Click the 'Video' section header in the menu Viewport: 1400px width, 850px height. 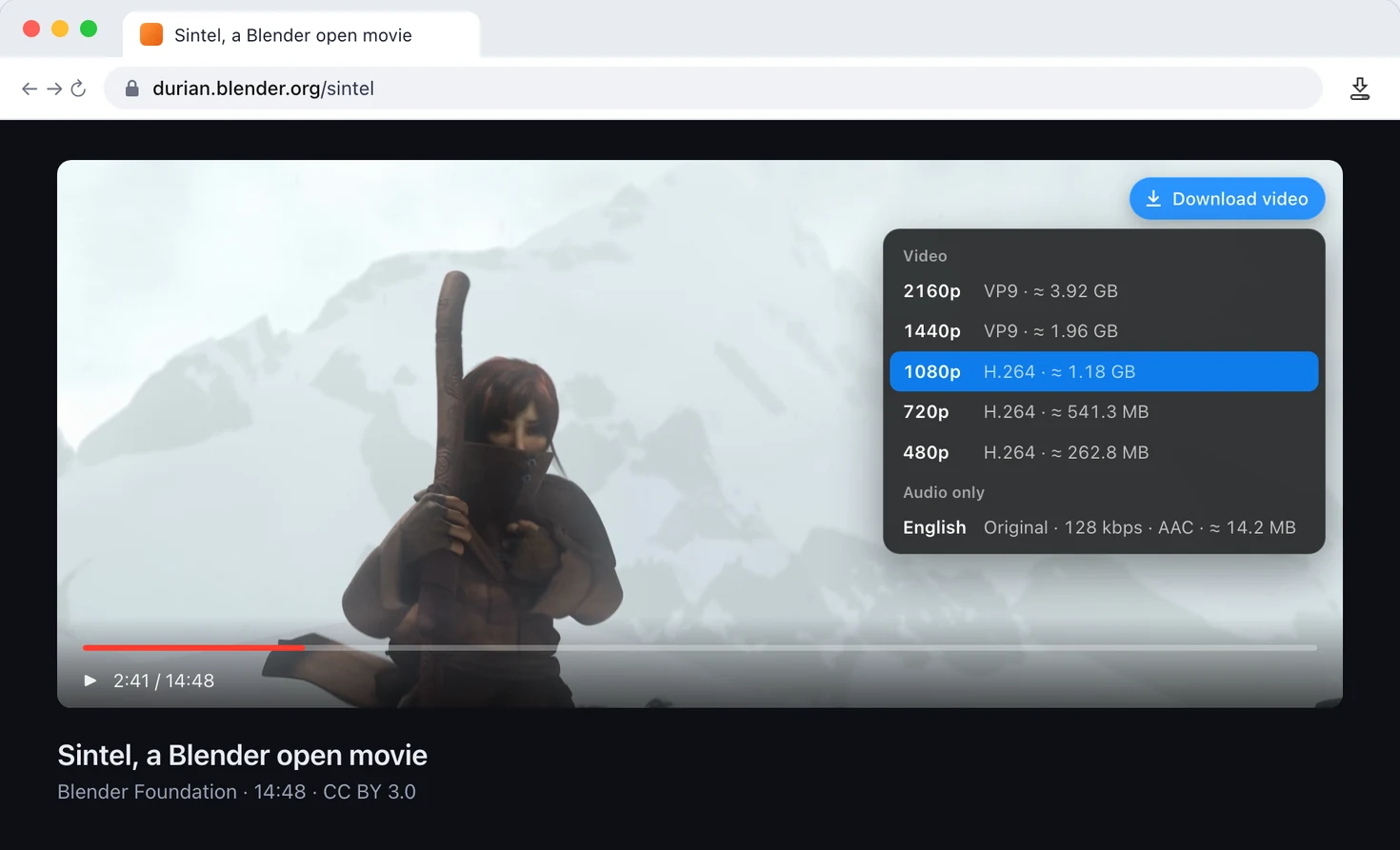pyautogui.click(x=925, y=256)
